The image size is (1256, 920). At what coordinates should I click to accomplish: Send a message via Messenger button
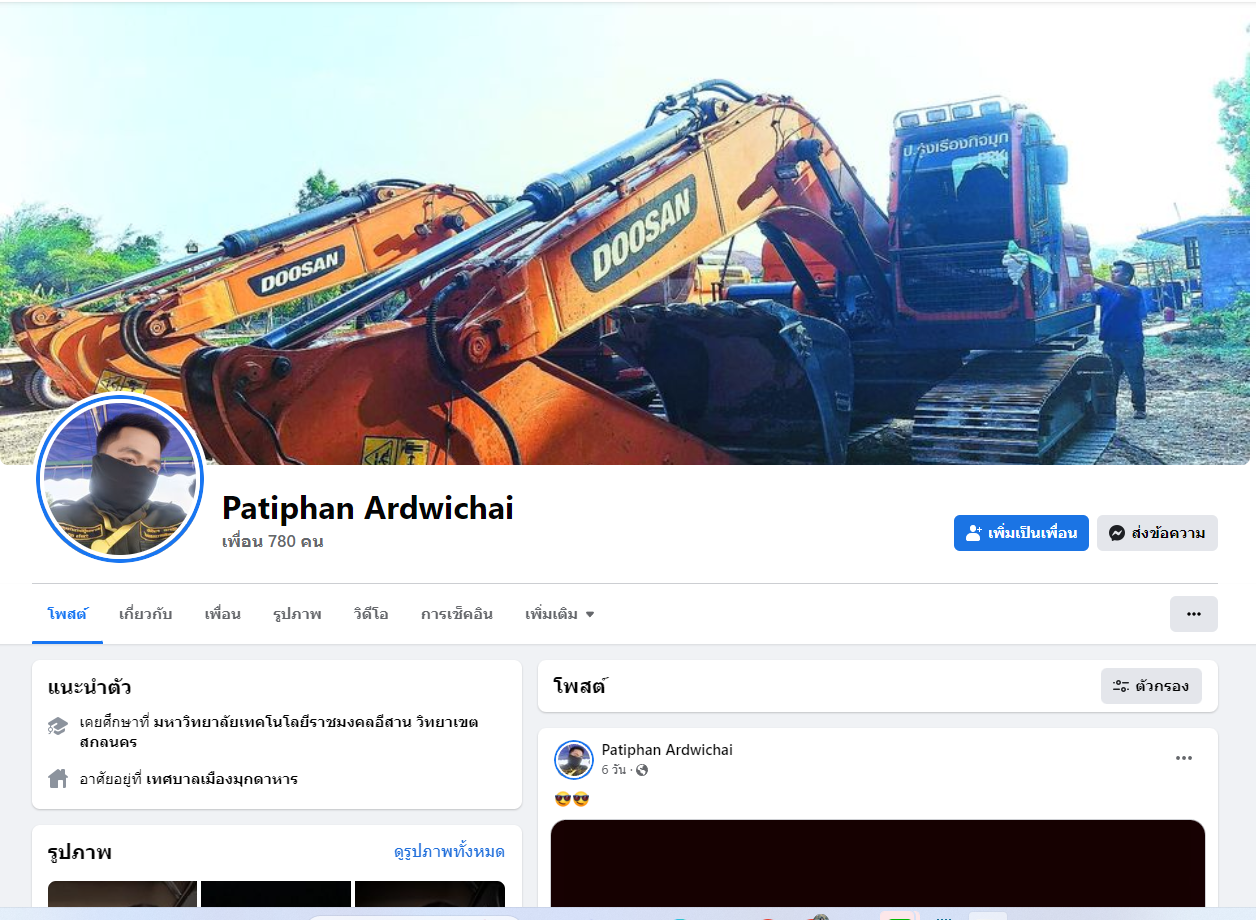click(x=1157, y=533)
